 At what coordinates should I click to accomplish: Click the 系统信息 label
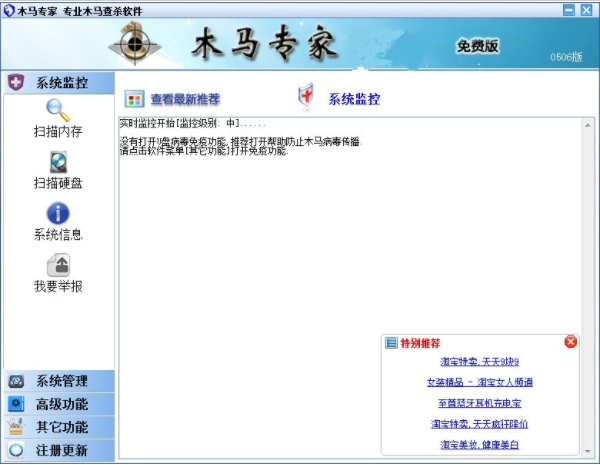58,234
